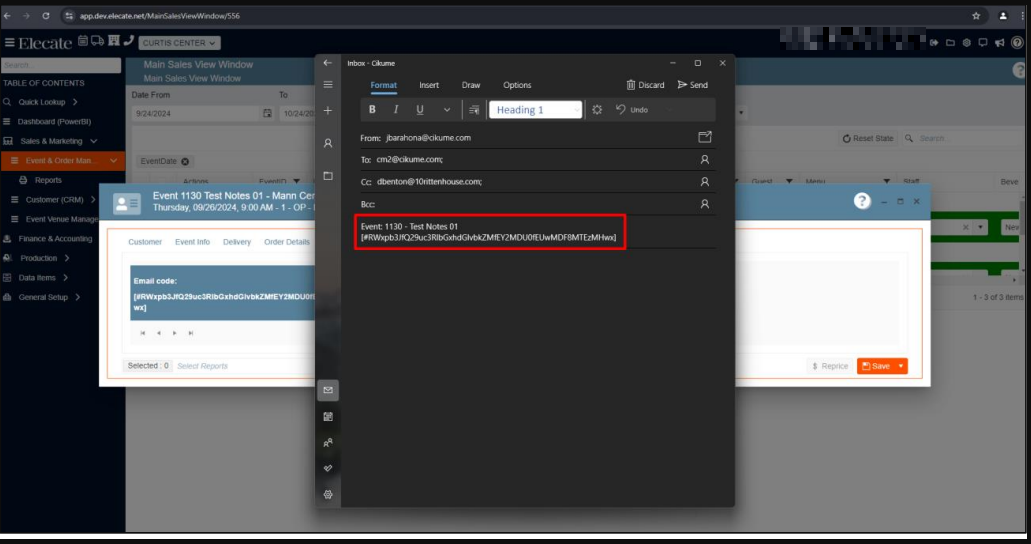The width and height of the screenshot is (1031, 544).
Task: Expand the CURTIS CENTER location dropdown
Action: click(180, 43)
